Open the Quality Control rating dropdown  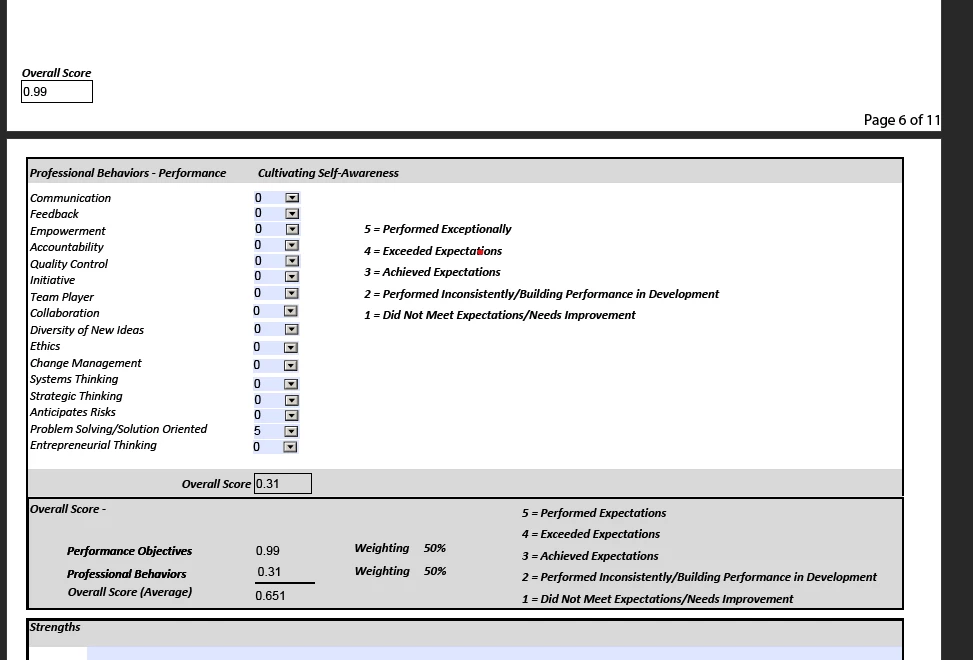tap(292, 261)
